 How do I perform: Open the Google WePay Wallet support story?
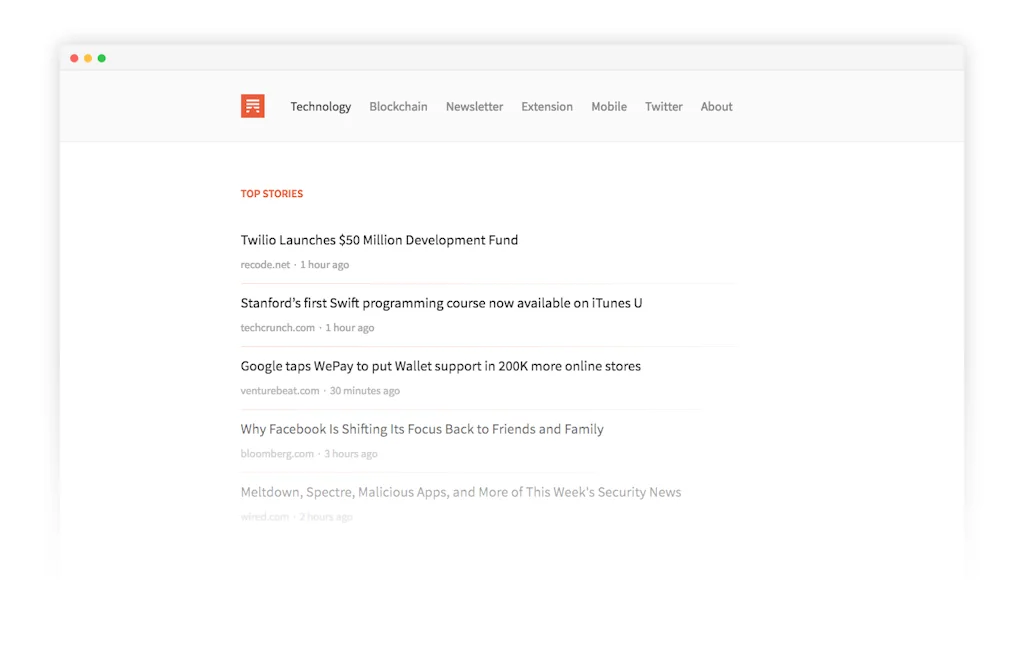pyautogui.click(x=440, y=366)
